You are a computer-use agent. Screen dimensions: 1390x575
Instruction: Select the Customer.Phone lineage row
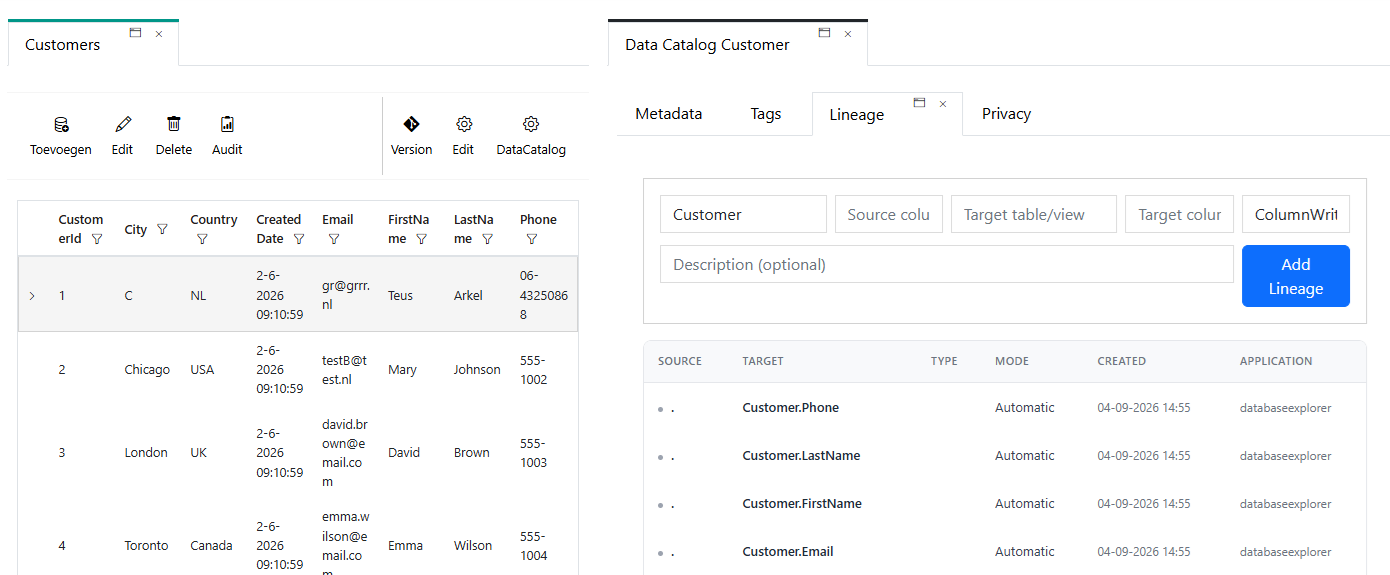click(x=1004, y=408)
